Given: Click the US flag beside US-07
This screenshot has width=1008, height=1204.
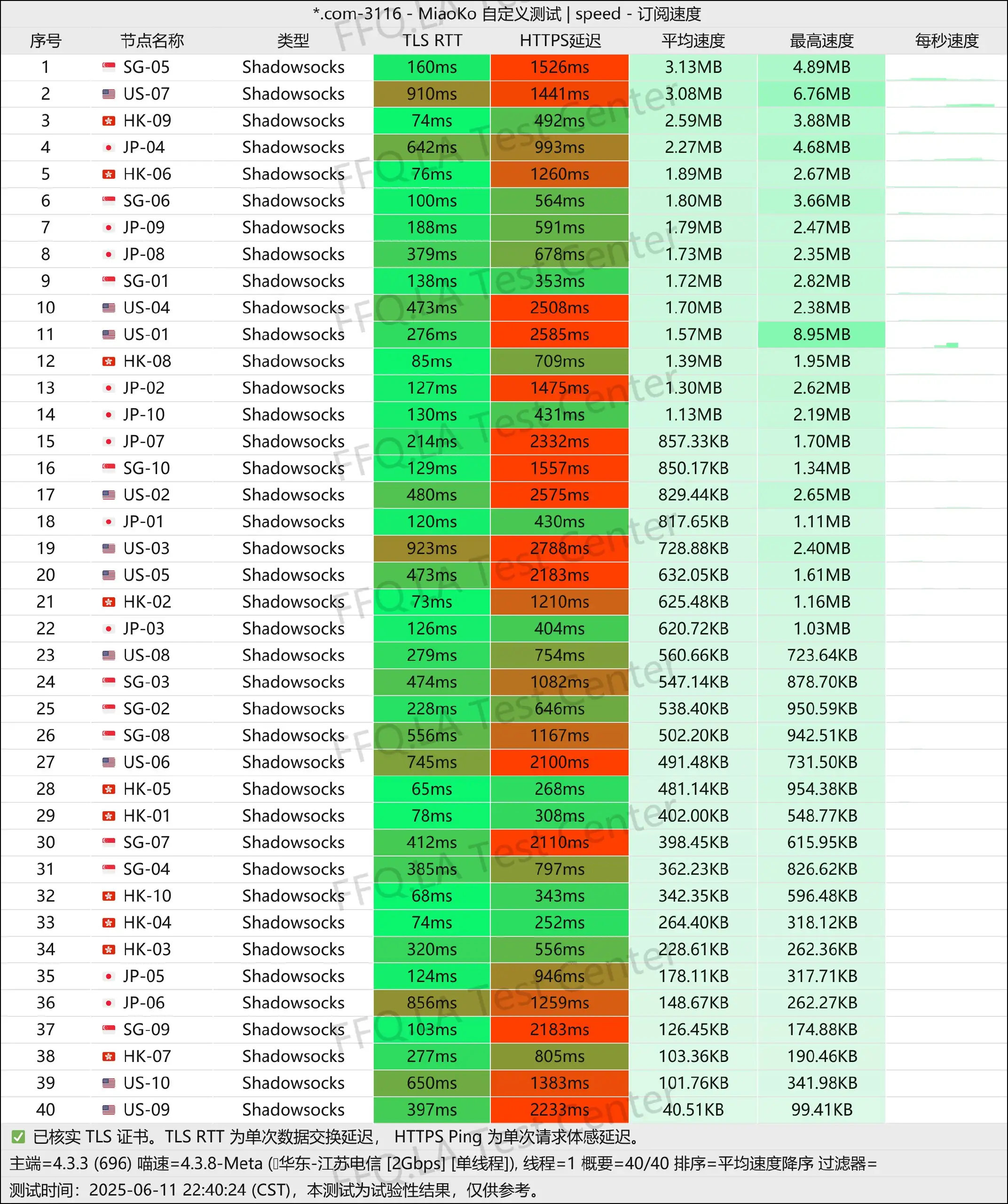Looking at the screenshot, I should (109, 94).
